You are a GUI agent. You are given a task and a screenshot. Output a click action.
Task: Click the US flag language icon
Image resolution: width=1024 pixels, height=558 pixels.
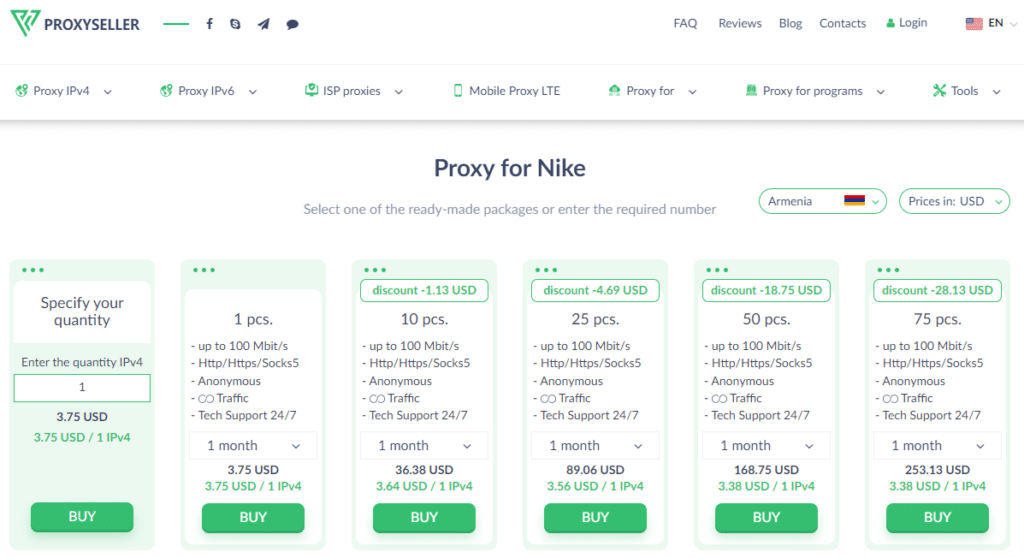pyautogui.click(x=974, y=24)
